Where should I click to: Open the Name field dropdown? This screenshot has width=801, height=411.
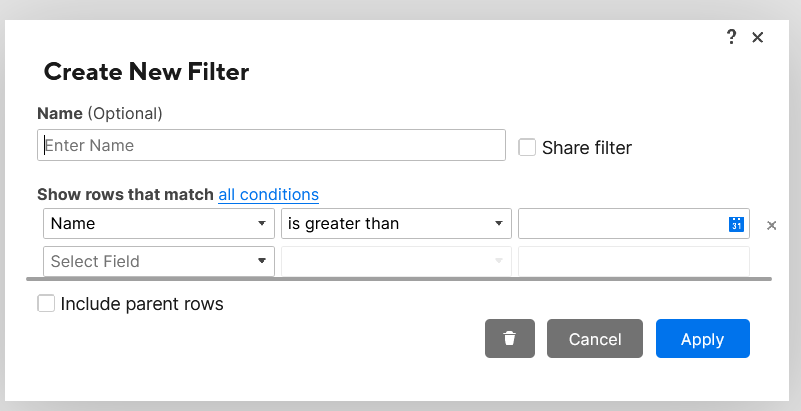159,223
